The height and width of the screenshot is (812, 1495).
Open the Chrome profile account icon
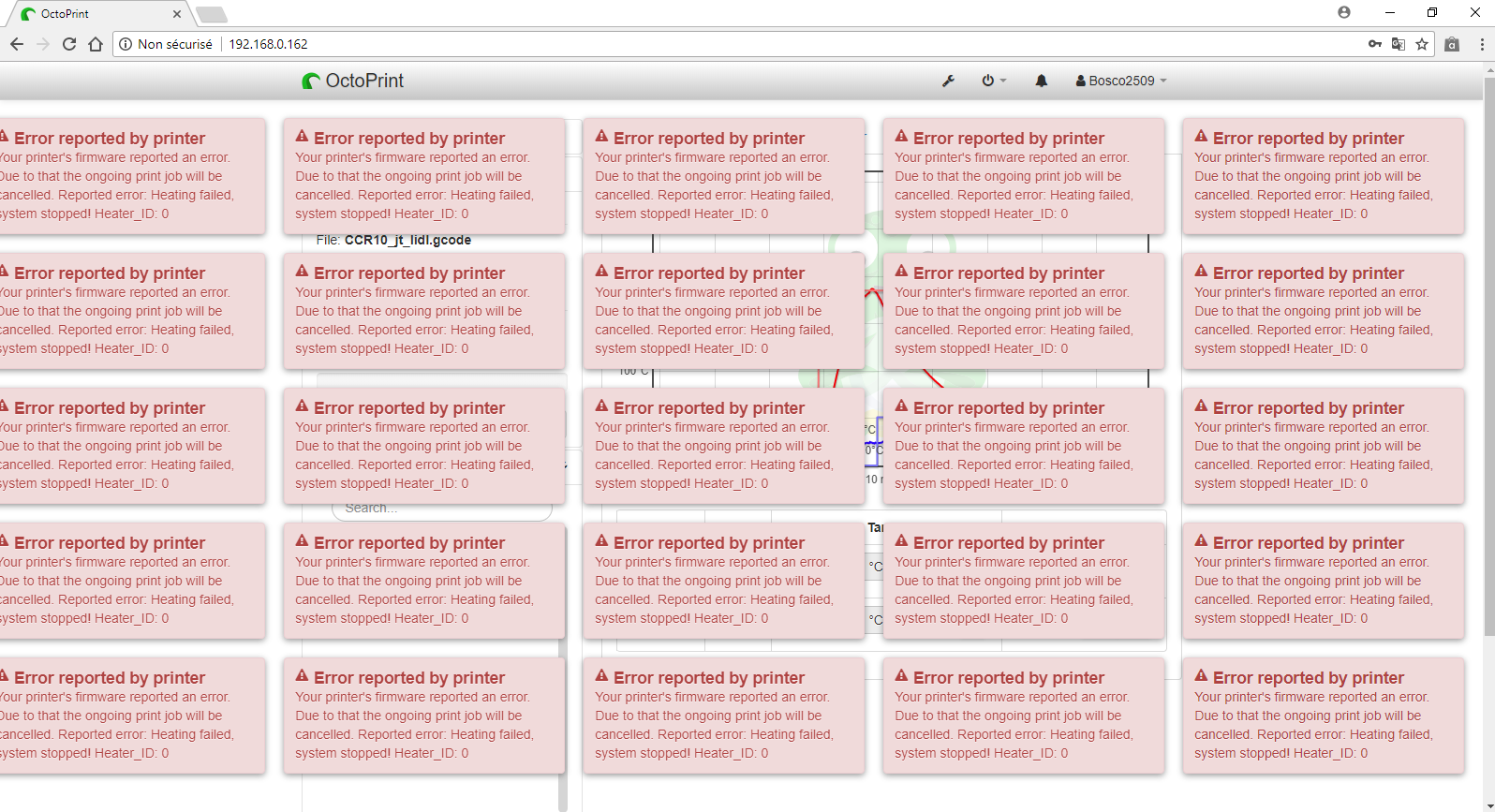click(x=1344, y=12)
